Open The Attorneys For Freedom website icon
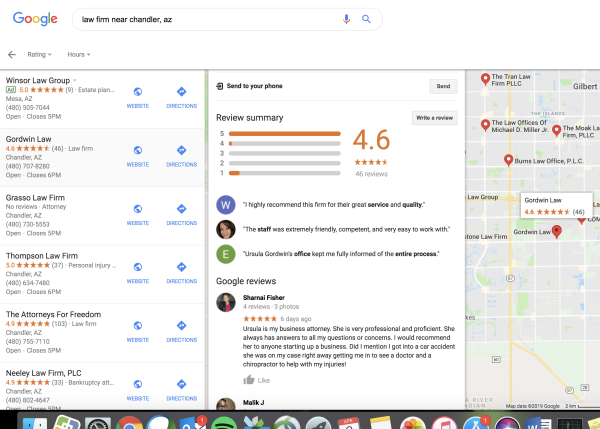The width and height of the screenshot is (600, 429). coord(138,326)
